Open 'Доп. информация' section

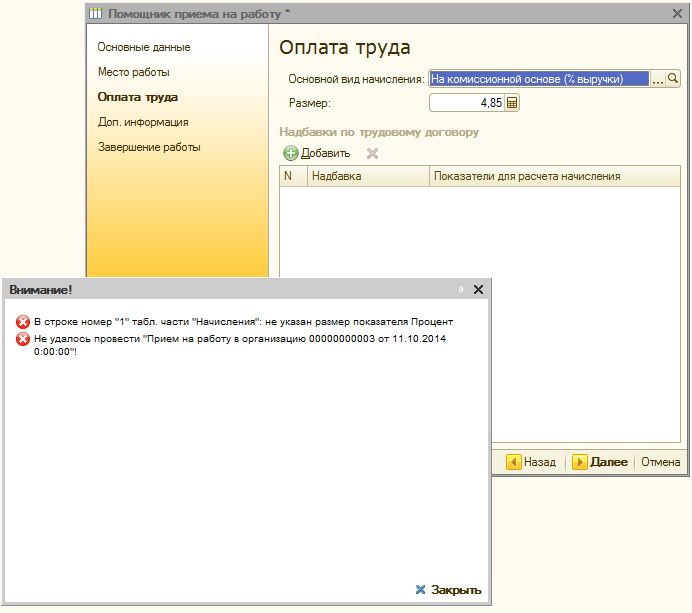[143, 122]
